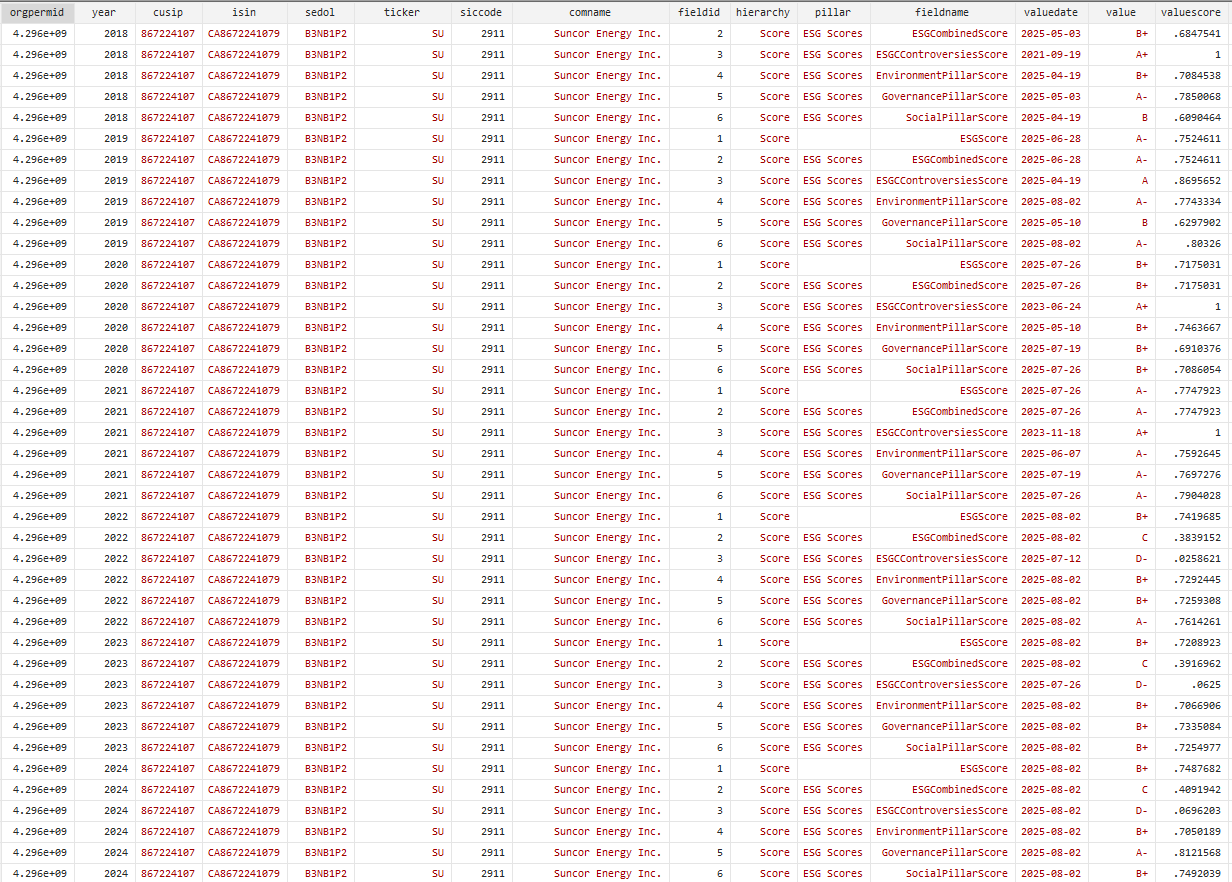The image size is (1232, 882).
Task: Click the pillar column header
Action: coord(833,12)
